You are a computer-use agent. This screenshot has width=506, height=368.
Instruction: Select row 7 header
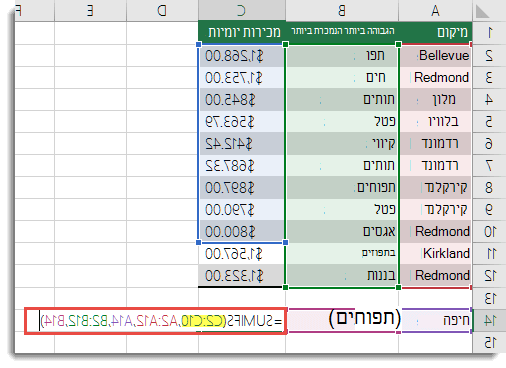pos(489,165)
